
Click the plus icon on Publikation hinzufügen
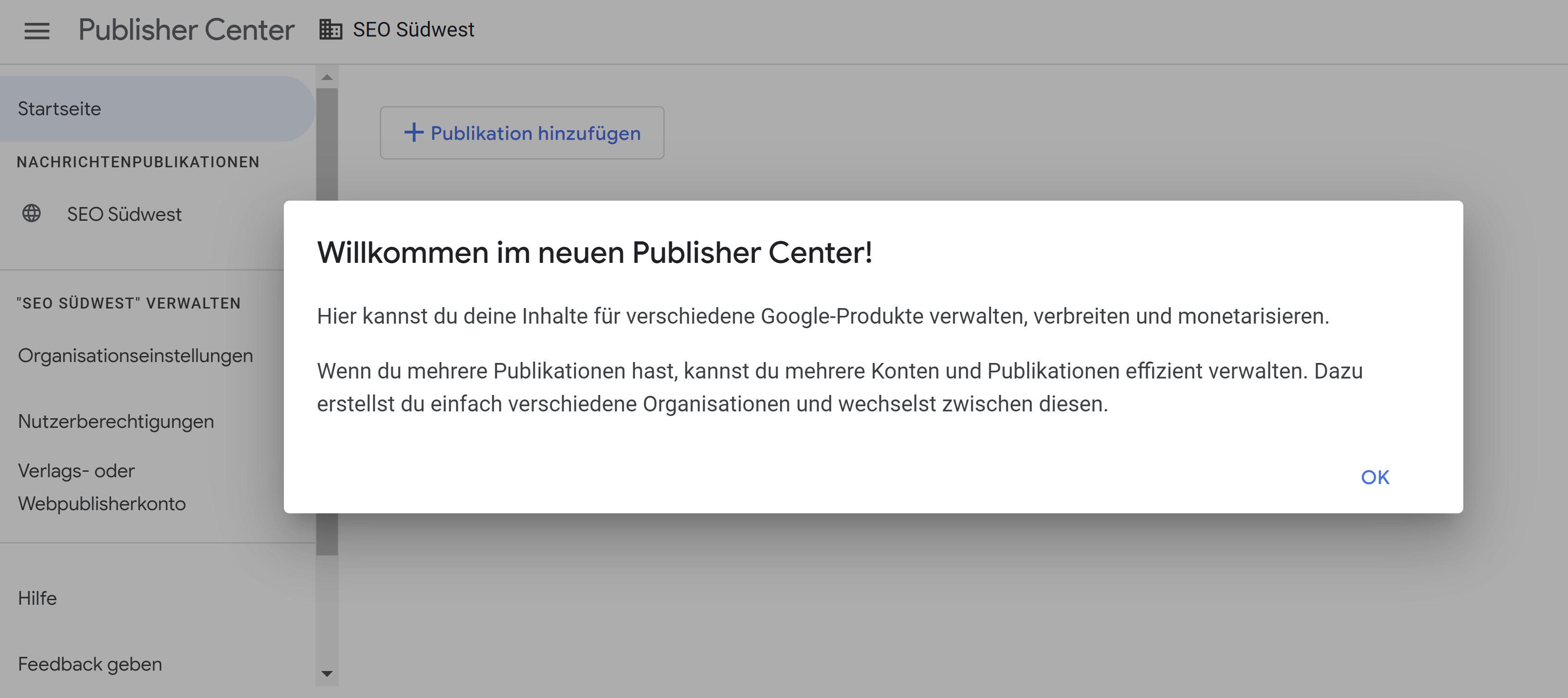[x=414, y=133]
